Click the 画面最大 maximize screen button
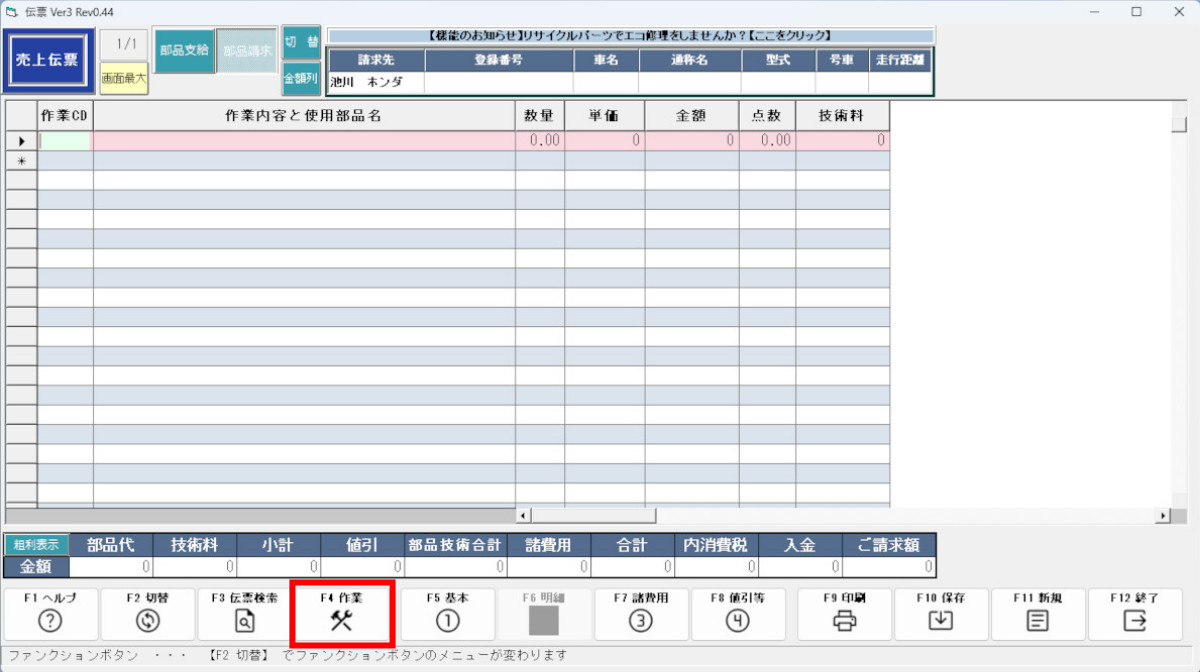 (124, 78)
